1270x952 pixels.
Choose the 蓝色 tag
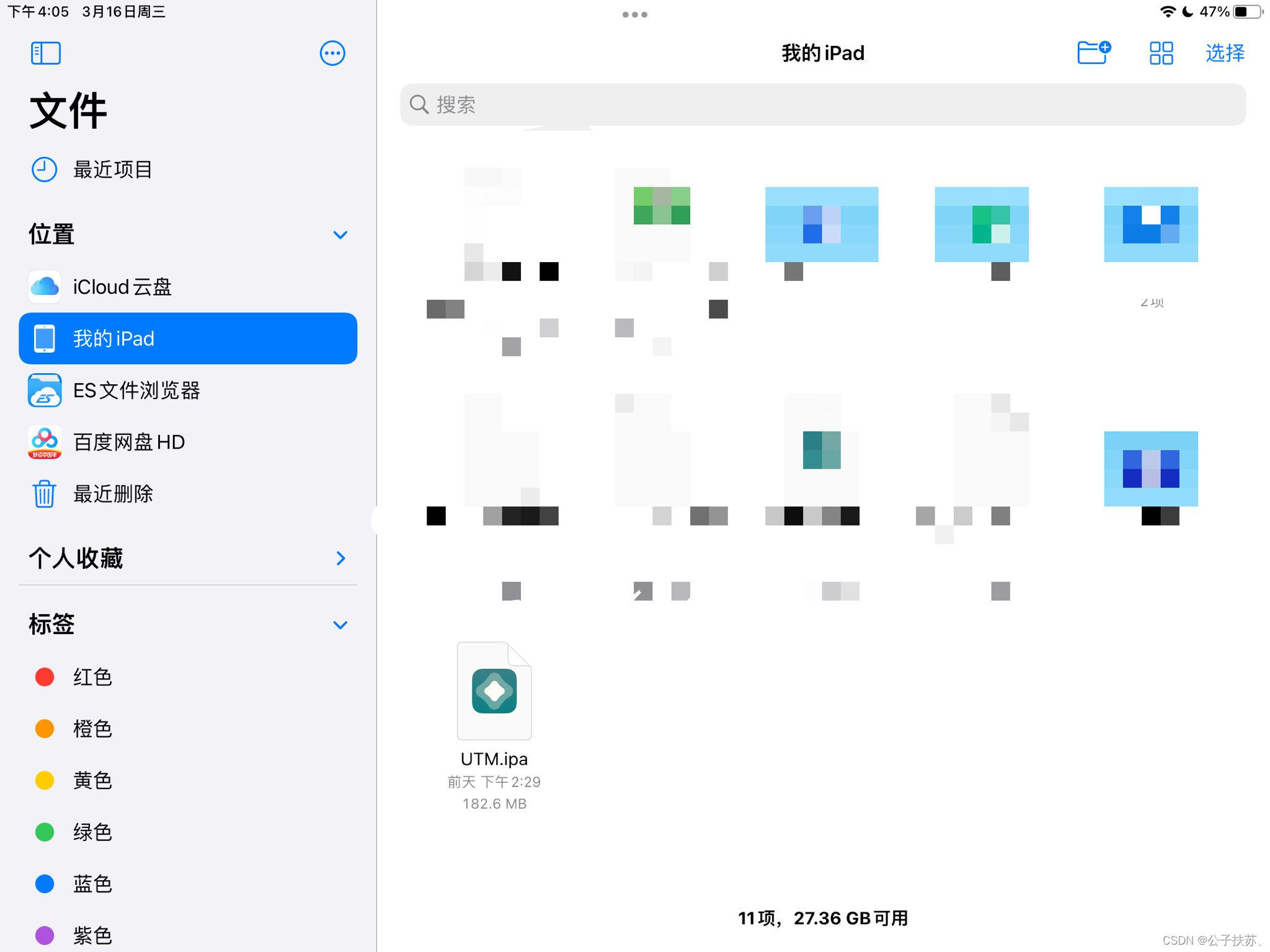[92, 884]
